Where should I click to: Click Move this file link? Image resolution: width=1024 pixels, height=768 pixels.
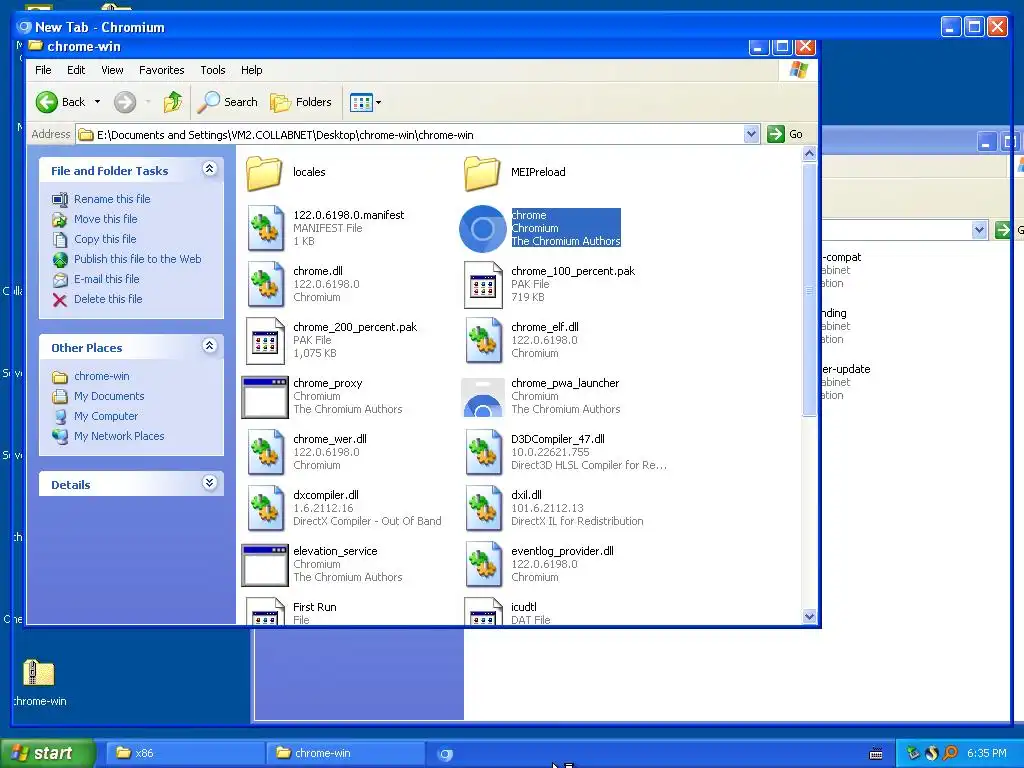point(105,219)
